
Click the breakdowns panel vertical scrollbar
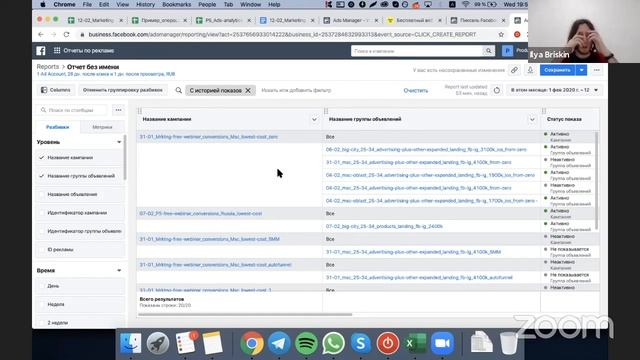click(124, 158)
